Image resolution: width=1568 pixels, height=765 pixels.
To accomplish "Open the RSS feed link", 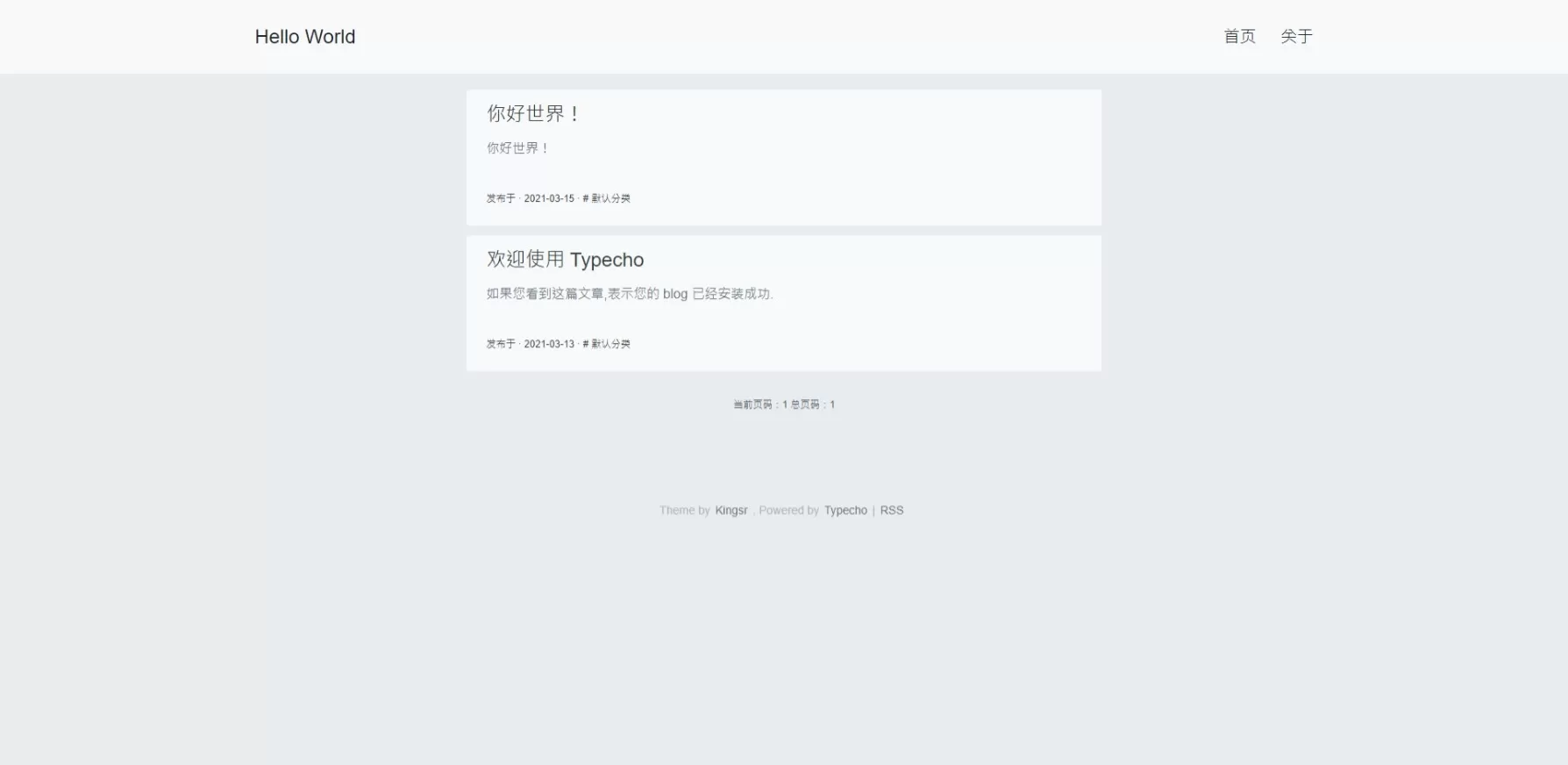I will click(892, 511).
